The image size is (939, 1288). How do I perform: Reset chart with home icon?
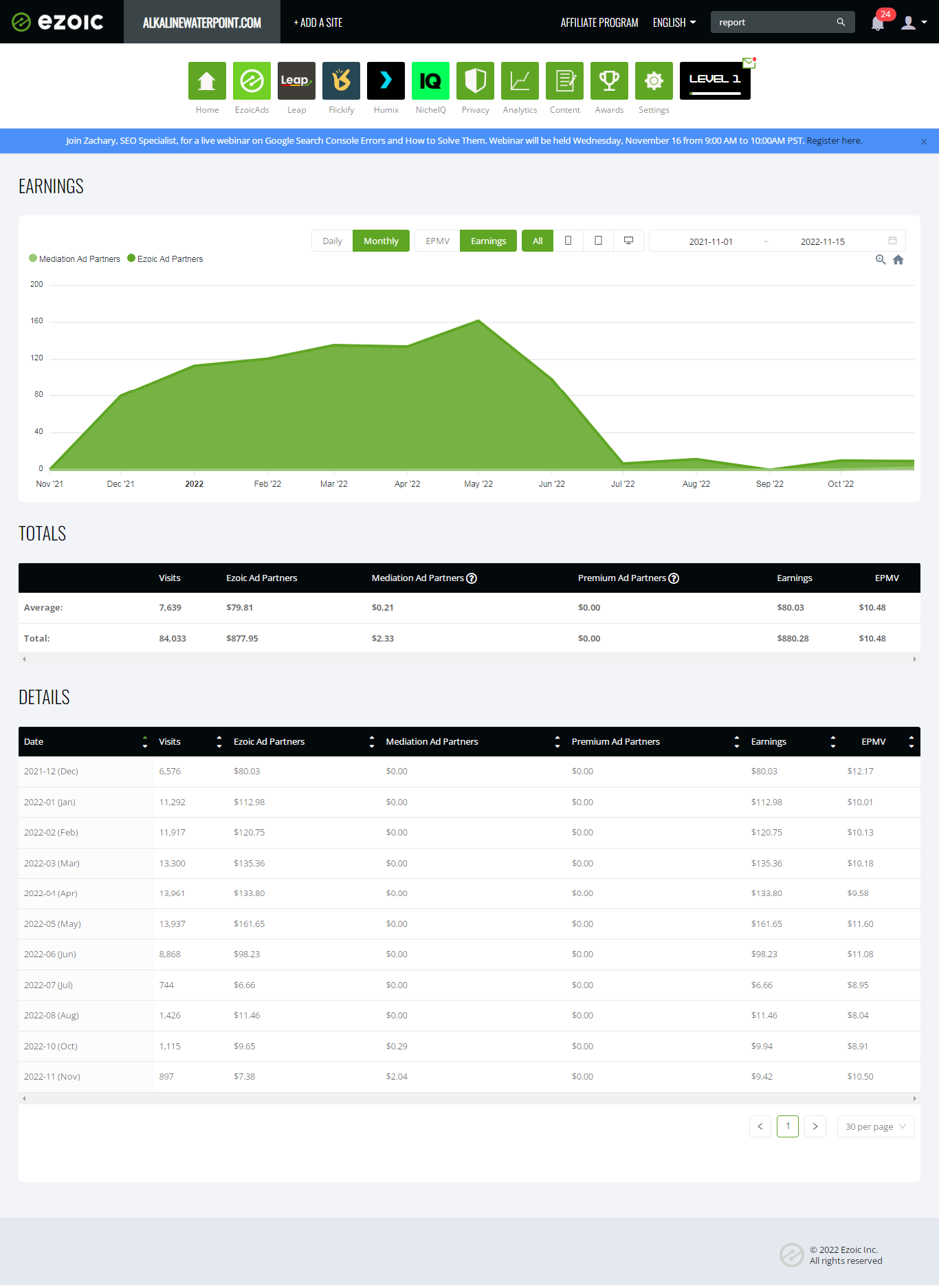(898, 259)
